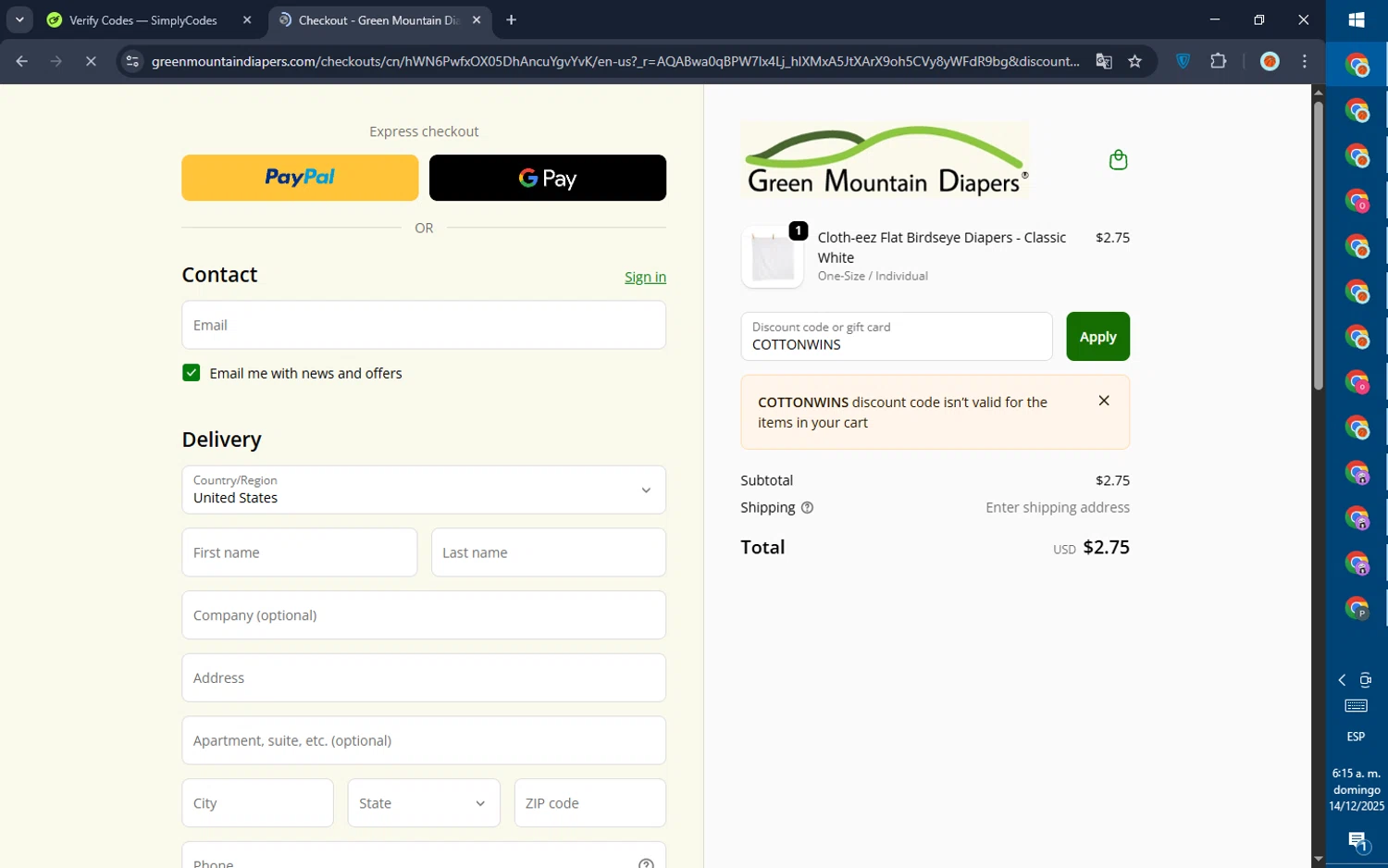Click the page vertical scrollbar thumb
This screenshot has height=868, width=1388.
1318,245
